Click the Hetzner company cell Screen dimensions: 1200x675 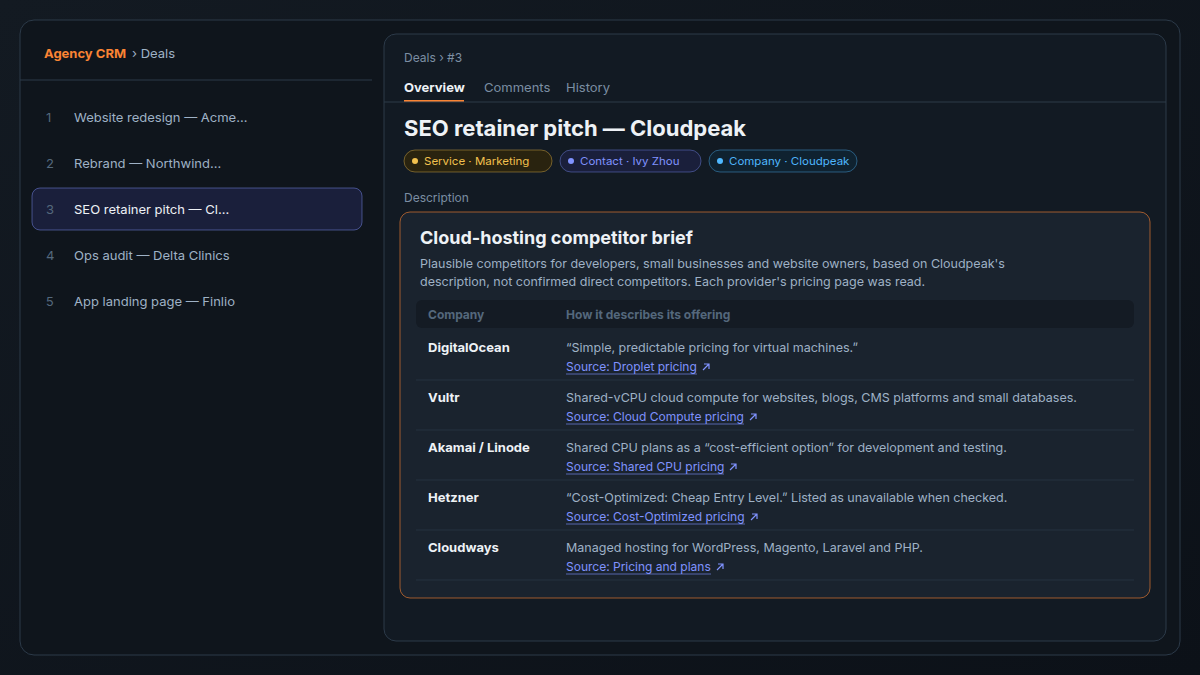coord(453,498)
